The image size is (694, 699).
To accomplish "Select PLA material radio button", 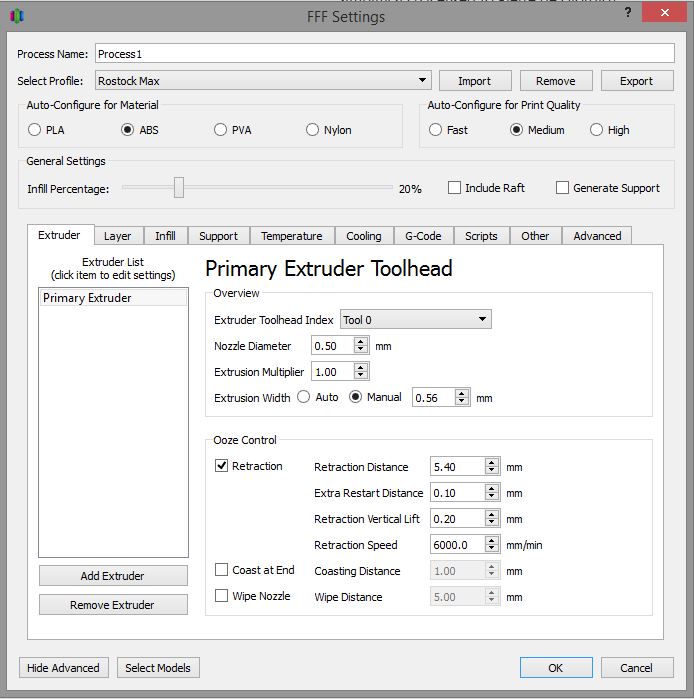I will click(x=35, y=130).
